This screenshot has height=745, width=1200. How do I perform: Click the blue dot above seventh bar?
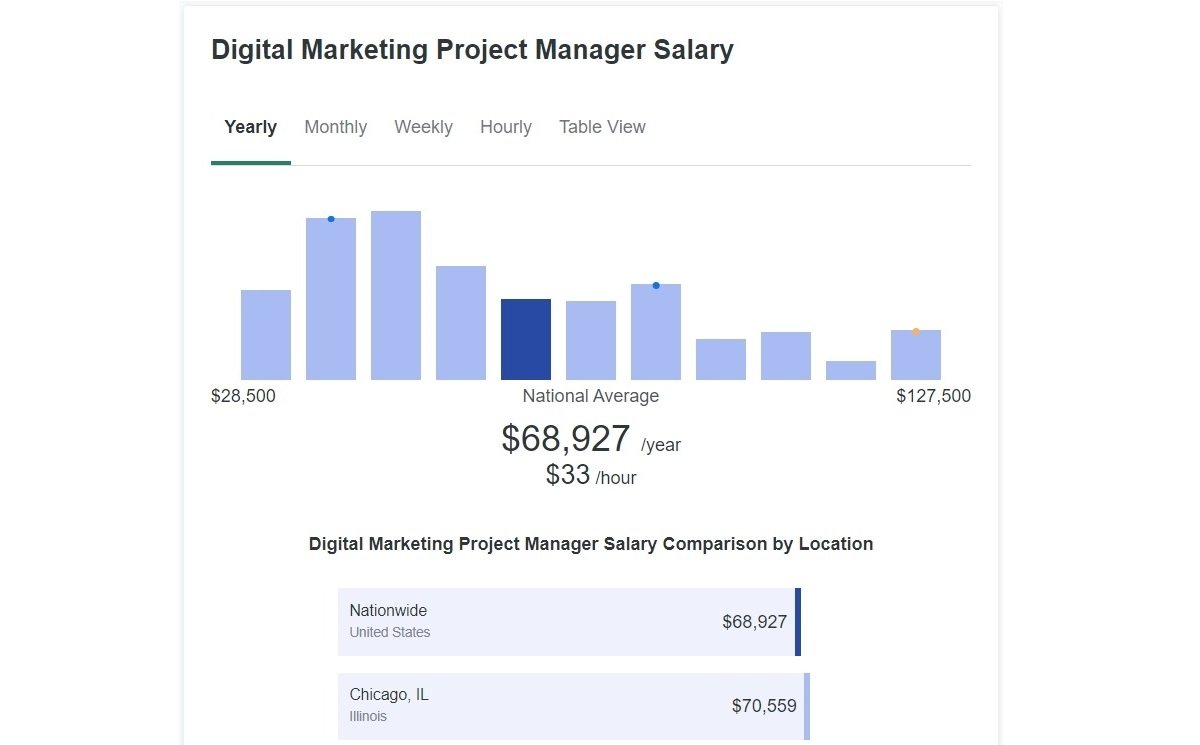click(656, 285)
